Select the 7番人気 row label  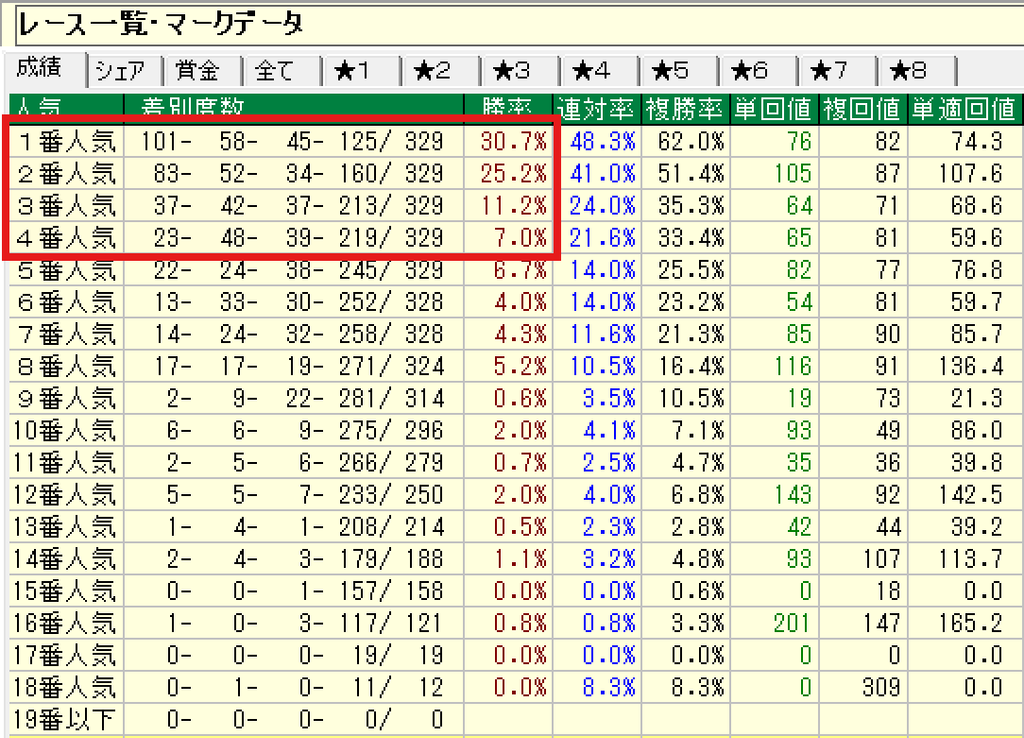point(66,334)
